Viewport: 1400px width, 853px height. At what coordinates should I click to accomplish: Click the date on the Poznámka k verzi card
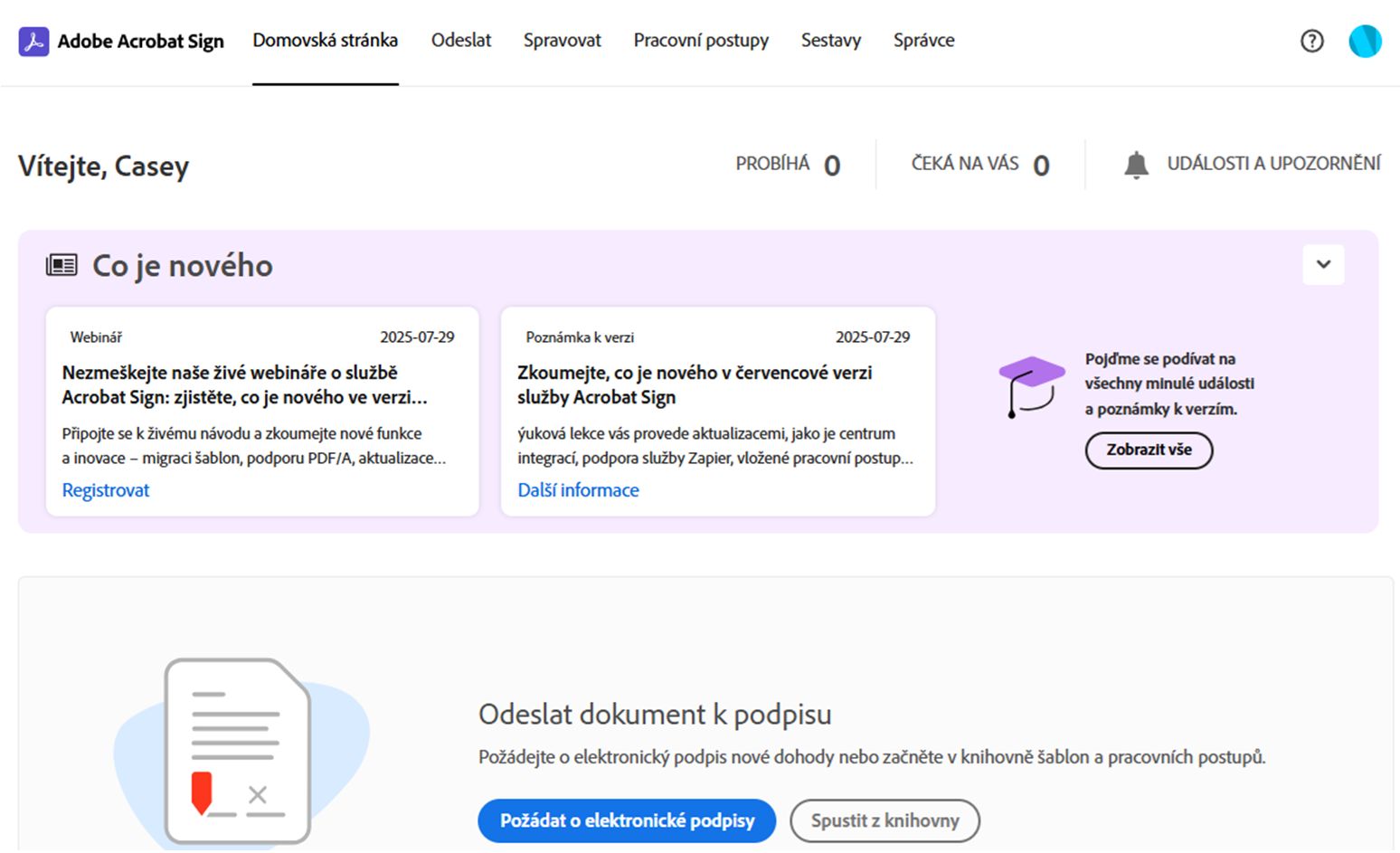click(873, 337)
